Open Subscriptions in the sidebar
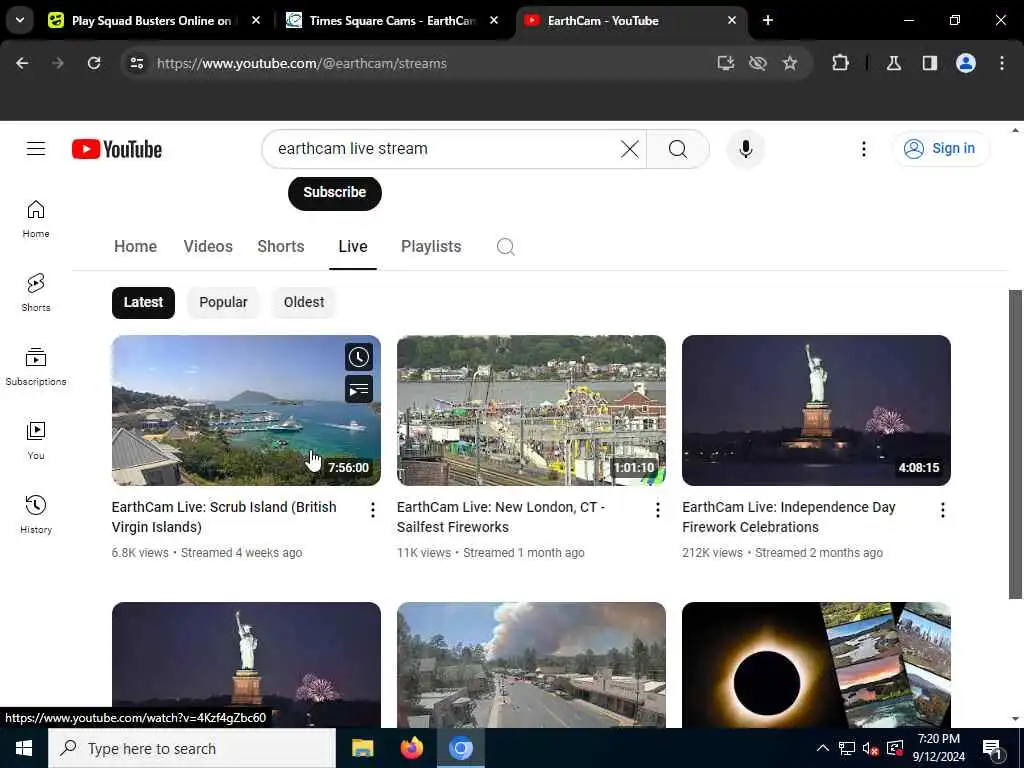This screenshot has height=768, width=1024. [x=36, y=367]
